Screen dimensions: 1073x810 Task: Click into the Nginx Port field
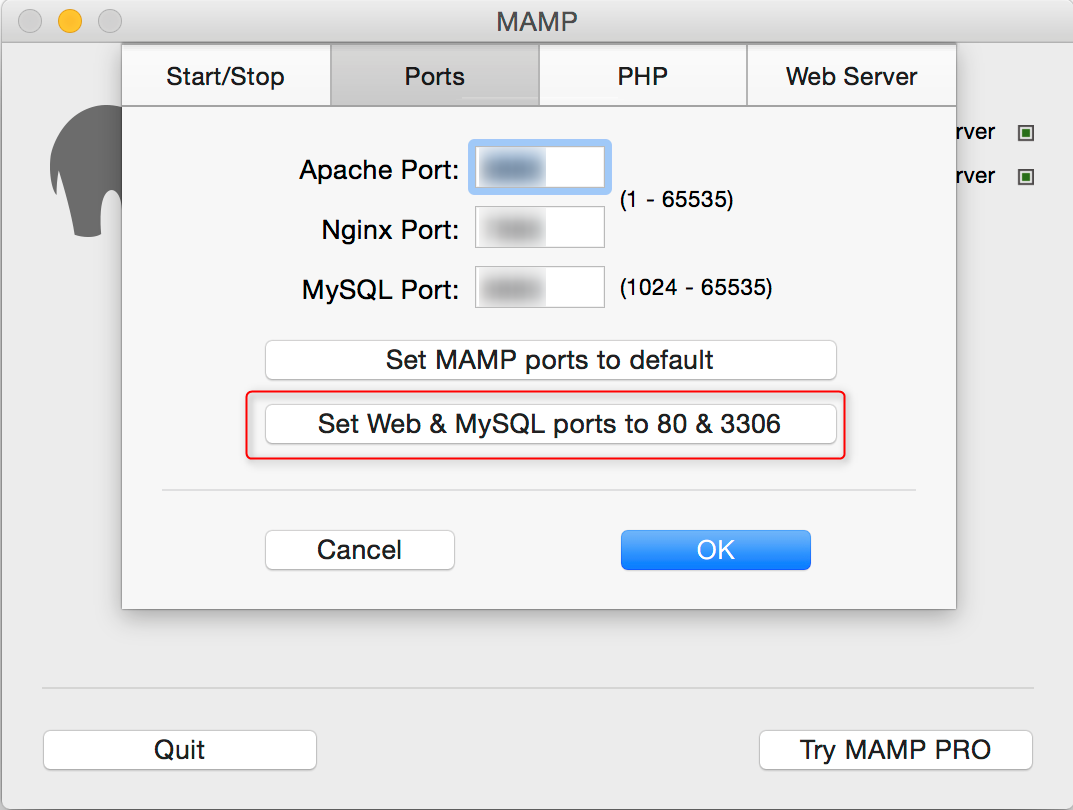click(x=540, y=227)
